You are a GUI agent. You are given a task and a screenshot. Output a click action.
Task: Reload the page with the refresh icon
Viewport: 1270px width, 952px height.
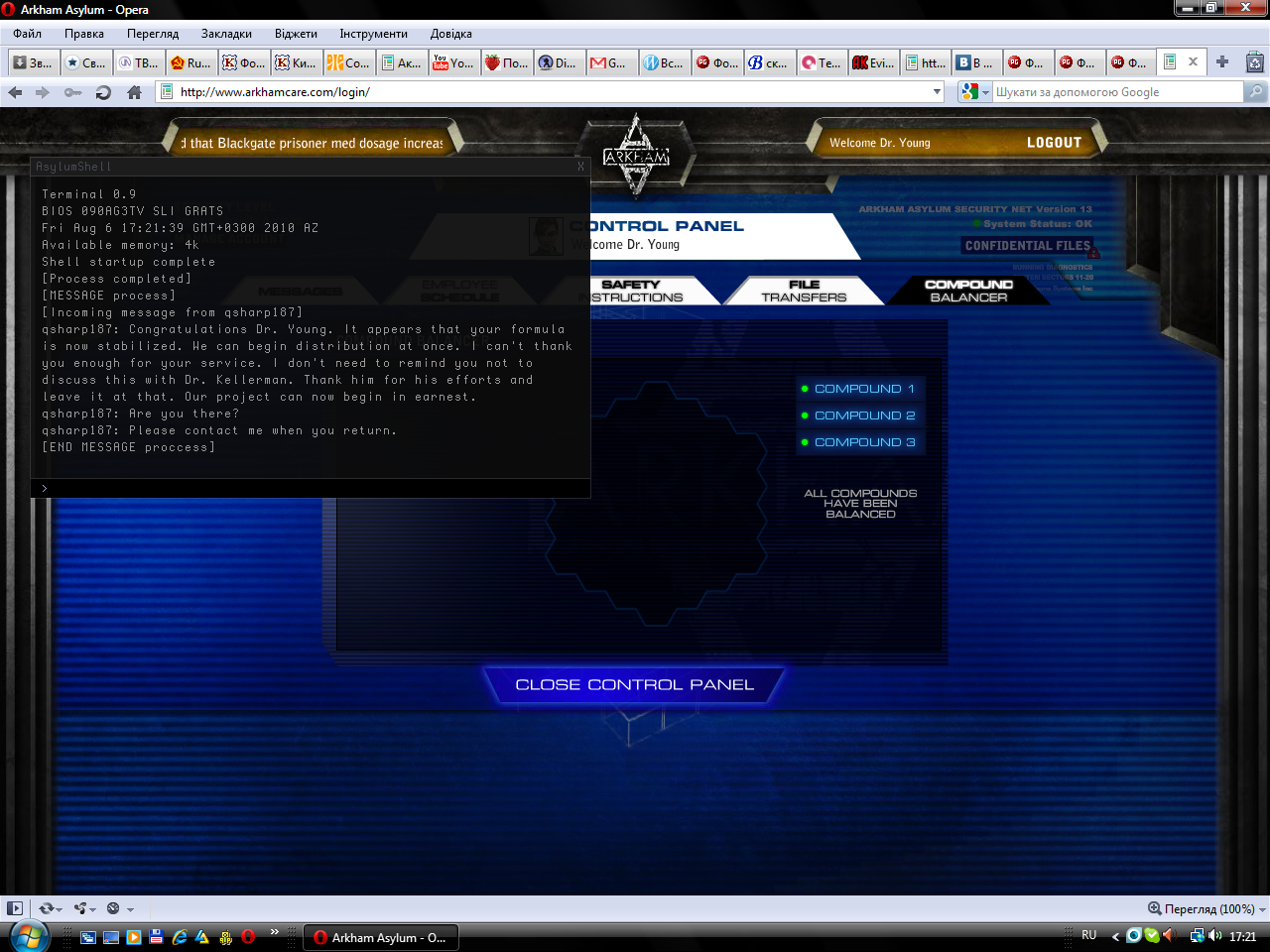[103, 92]
